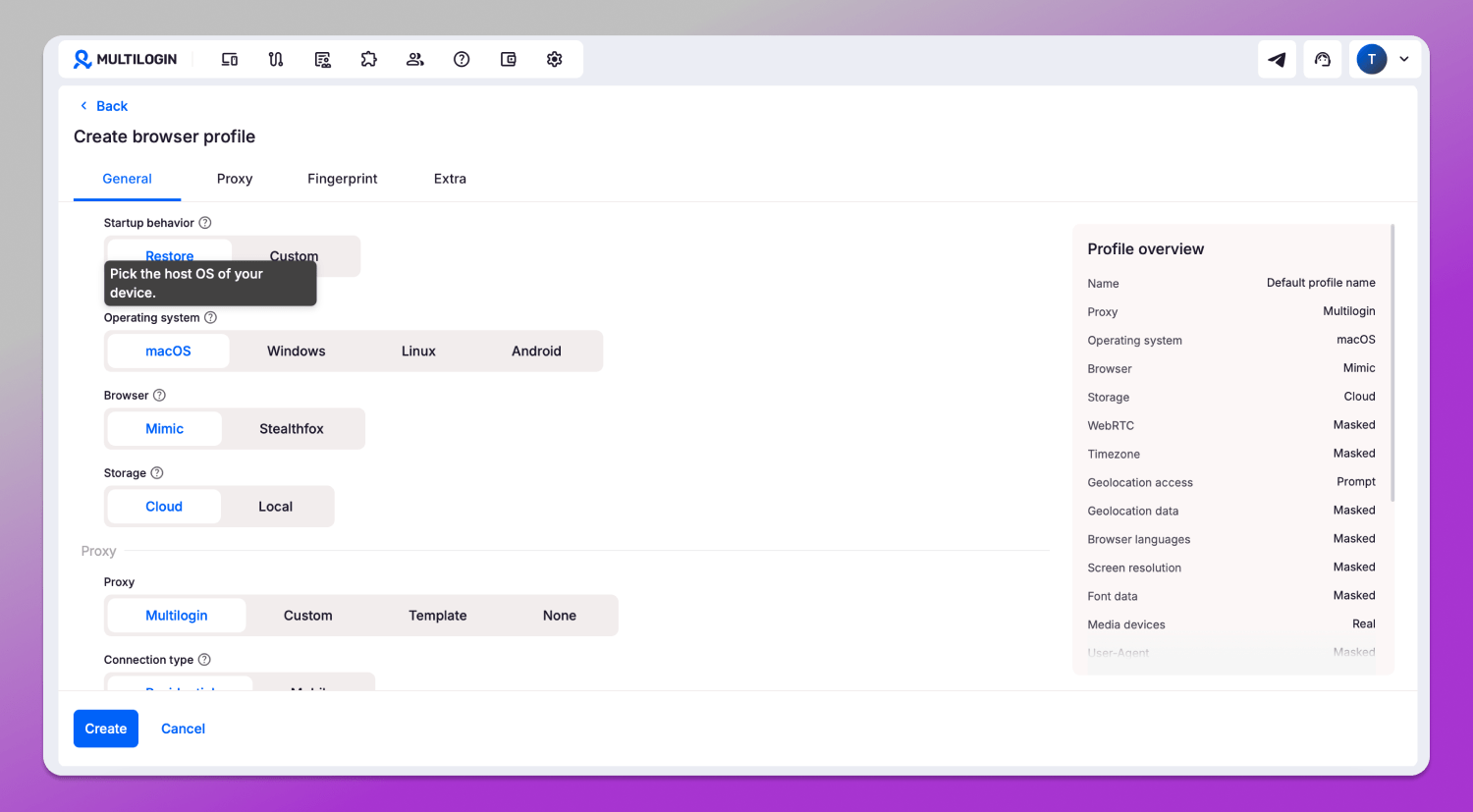Click the 'Connection type' label
Viewport: 1473px width, 812px height.
coord(149,660)
